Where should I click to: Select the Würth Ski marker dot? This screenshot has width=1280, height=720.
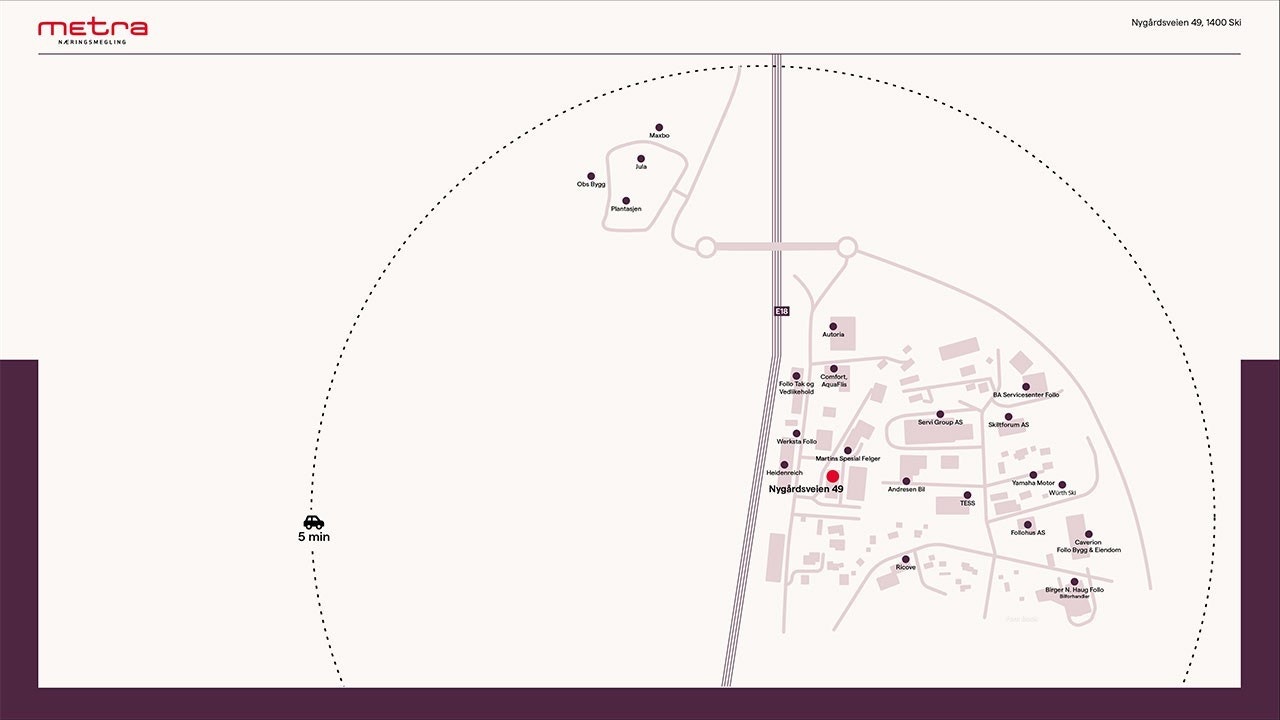click(x=1062, y=484)
